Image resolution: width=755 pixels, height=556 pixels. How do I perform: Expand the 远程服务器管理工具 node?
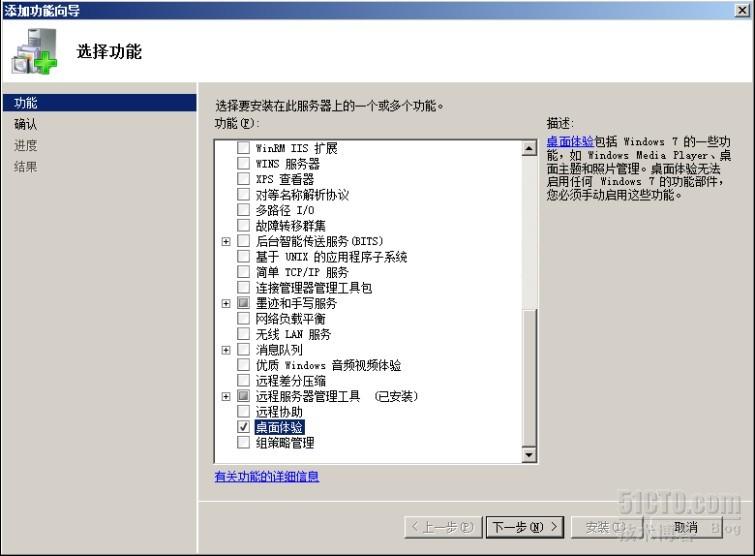(226, 396)
